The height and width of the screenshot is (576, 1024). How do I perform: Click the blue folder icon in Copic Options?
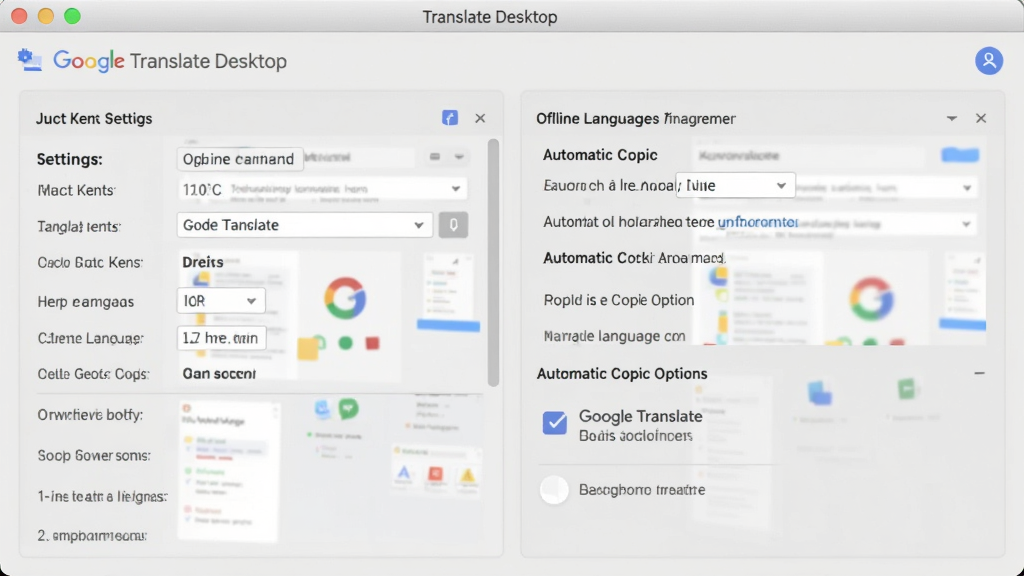[820, 392]
